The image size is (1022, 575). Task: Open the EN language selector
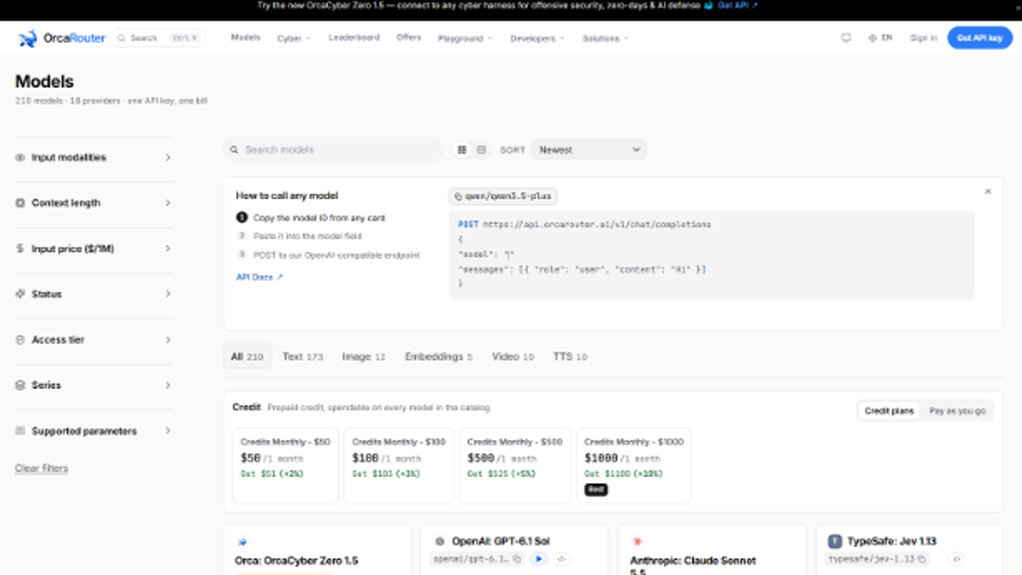(881, 38)
